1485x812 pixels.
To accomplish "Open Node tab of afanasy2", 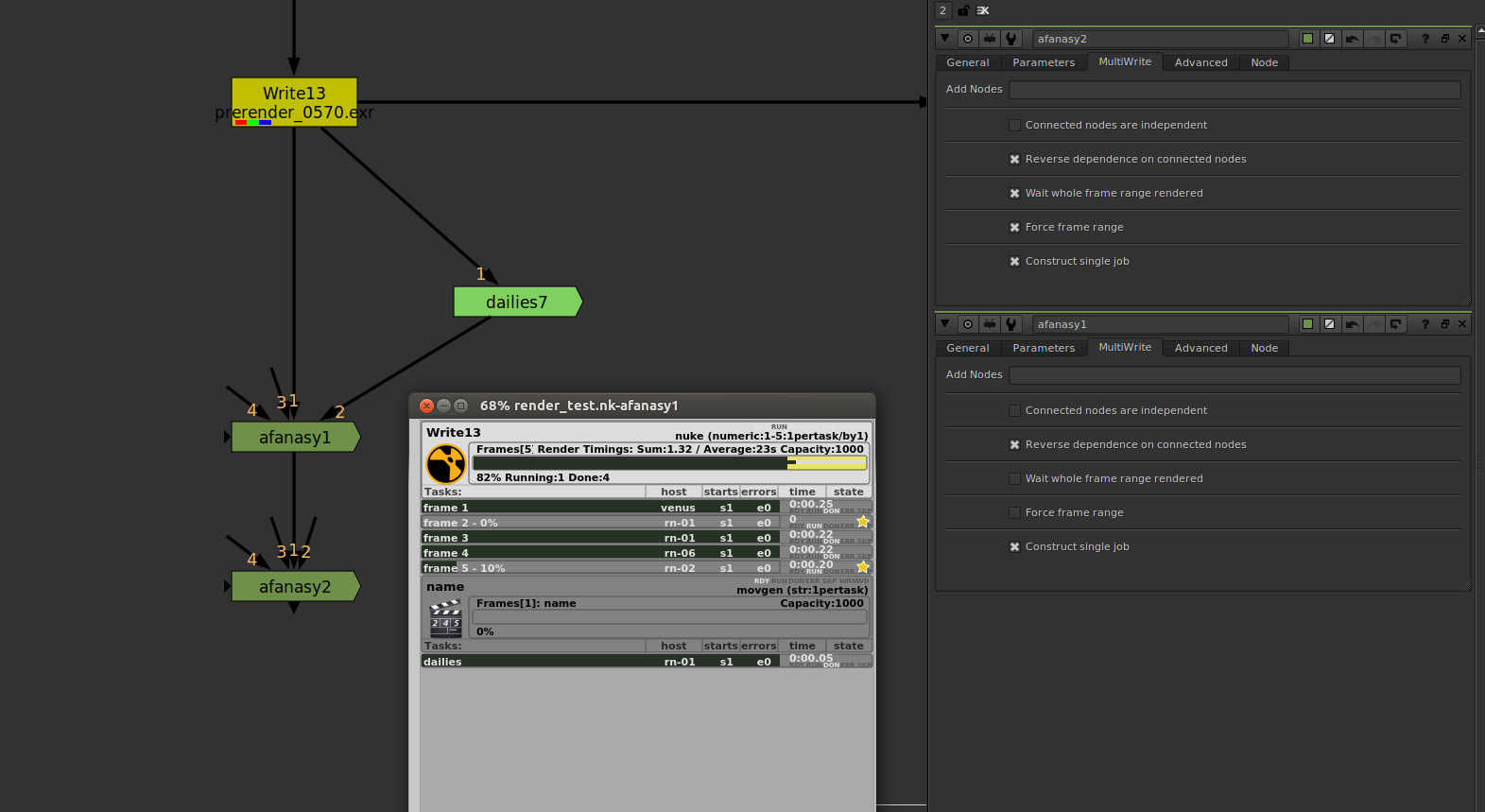I will (x=1264, y=62).
